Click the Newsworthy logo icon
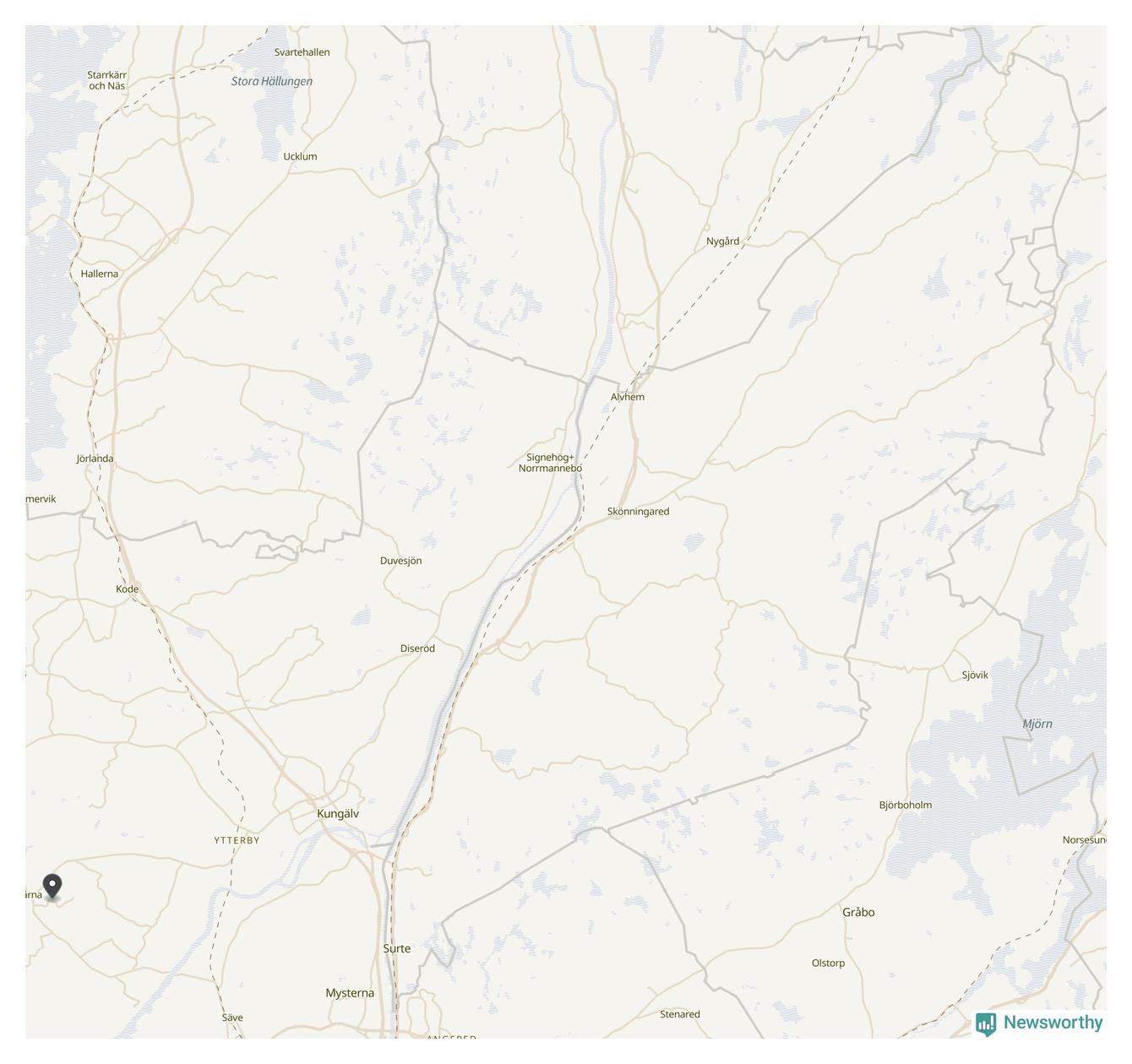 click(986, 1023)
